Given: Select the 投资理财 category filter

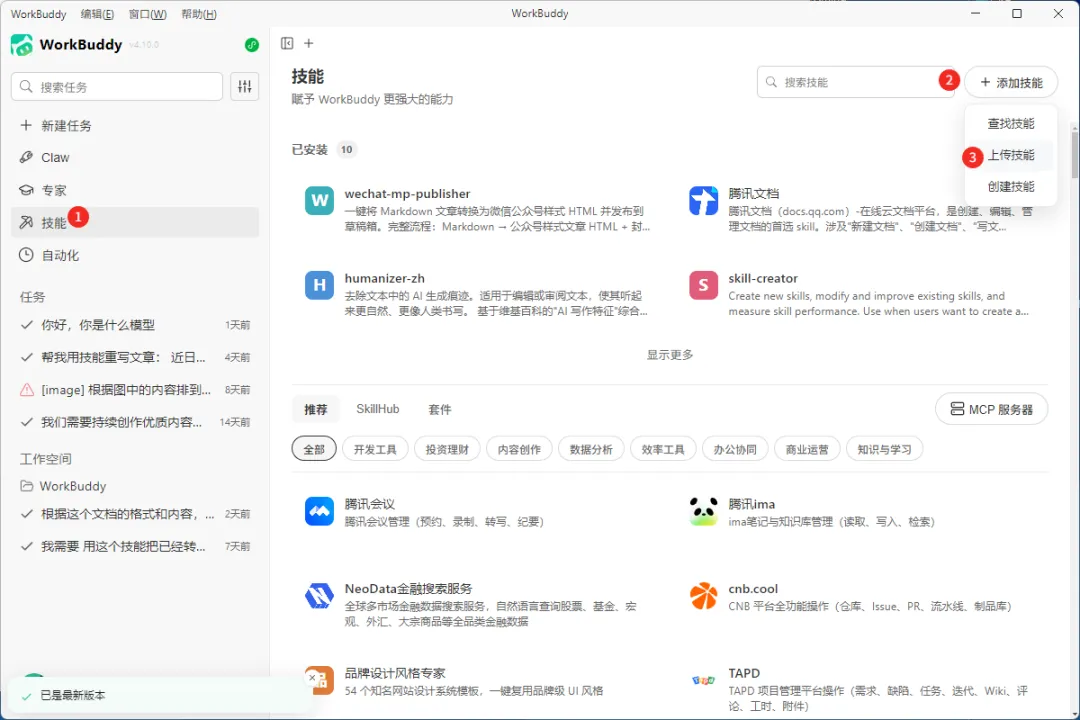Looking at the screenshot, I should [447, 449].
